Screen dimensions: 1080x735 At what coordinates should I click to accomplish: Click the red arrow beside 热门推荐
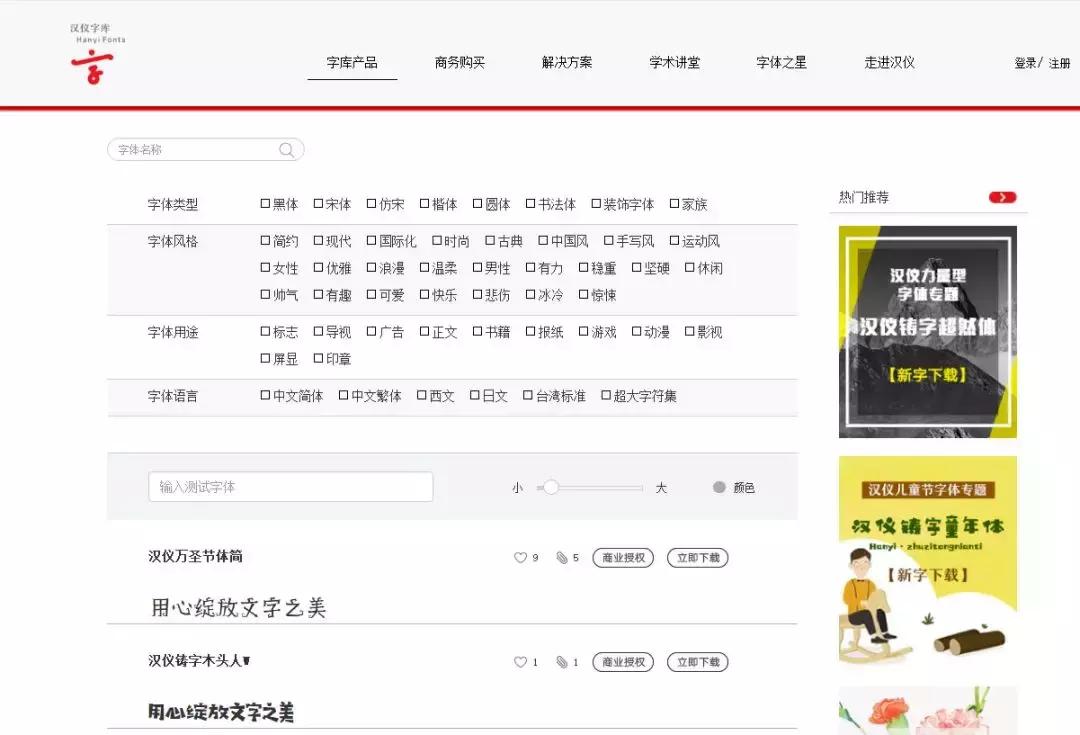1003,197
